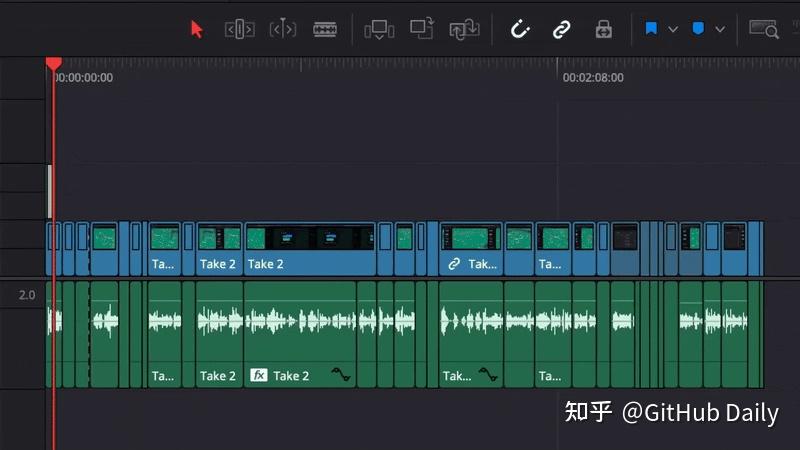Pick the Blade Edit (razor) tool
The width and height of the screenshot is (800, 450).
pos(325,29)
